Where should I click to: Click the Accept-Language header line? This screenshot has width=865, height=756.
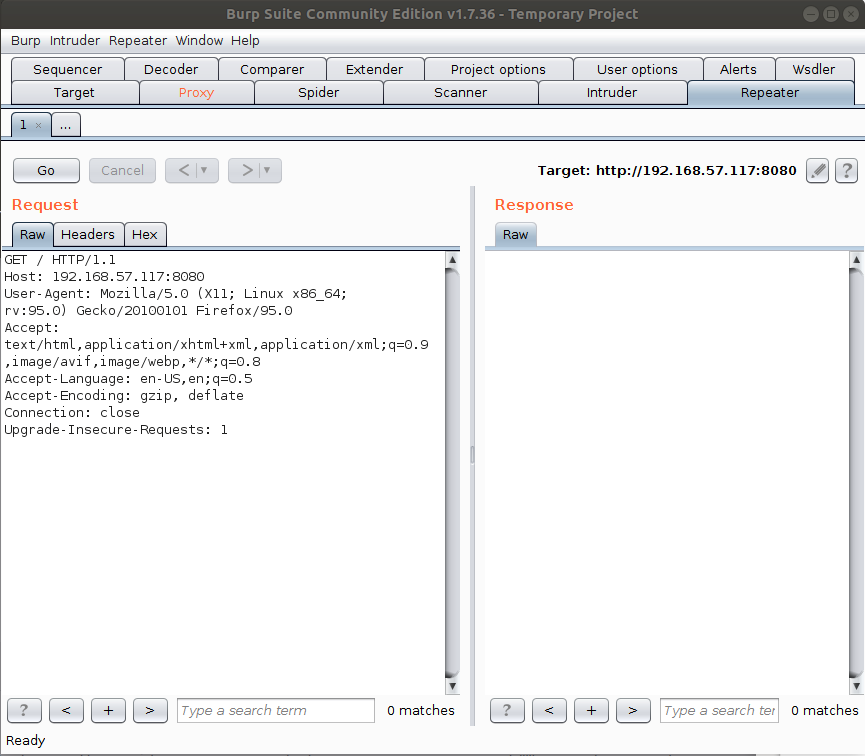pyautogui.click(x=129, y=379)
